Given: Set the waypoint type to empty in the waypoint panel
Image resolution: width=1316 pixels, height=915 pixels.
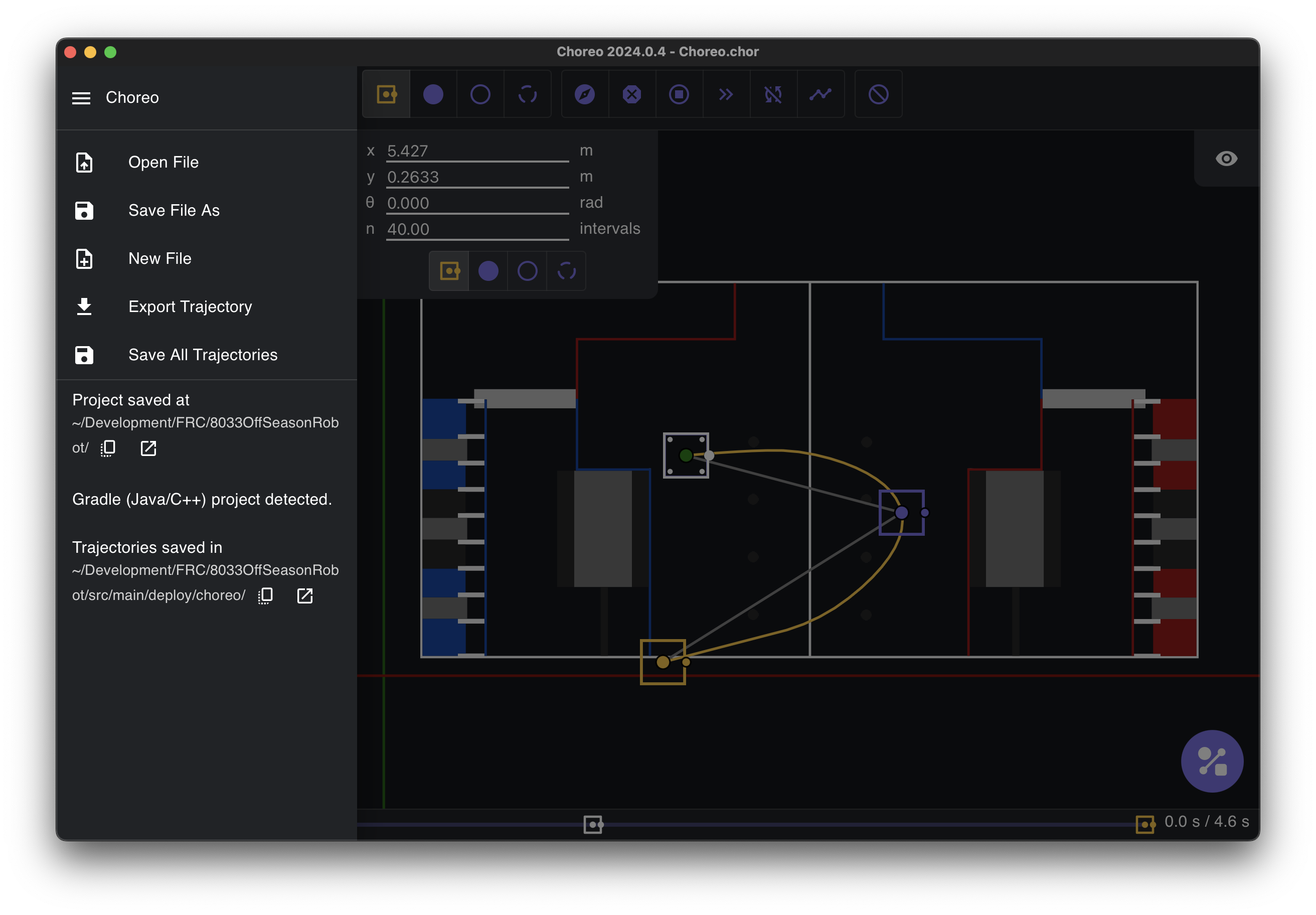Looking at the screenshot, I should coord(527,270).
